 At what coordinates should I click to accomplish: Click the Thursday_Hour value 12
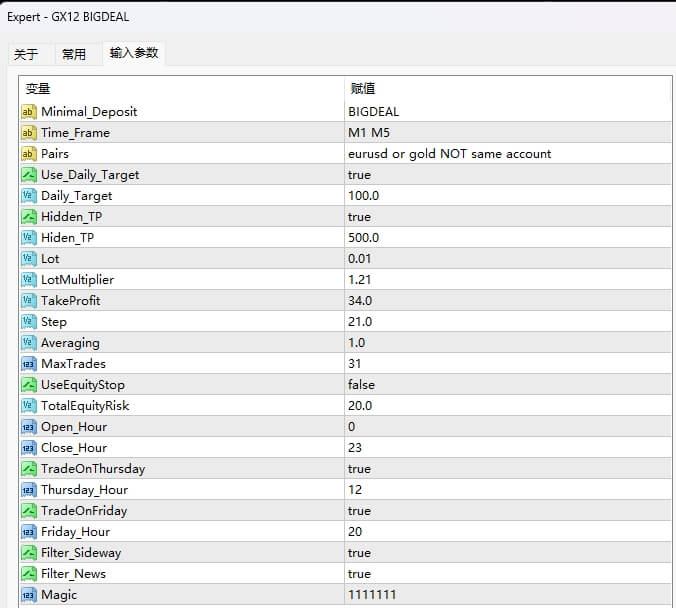click(x=355, y=490)
